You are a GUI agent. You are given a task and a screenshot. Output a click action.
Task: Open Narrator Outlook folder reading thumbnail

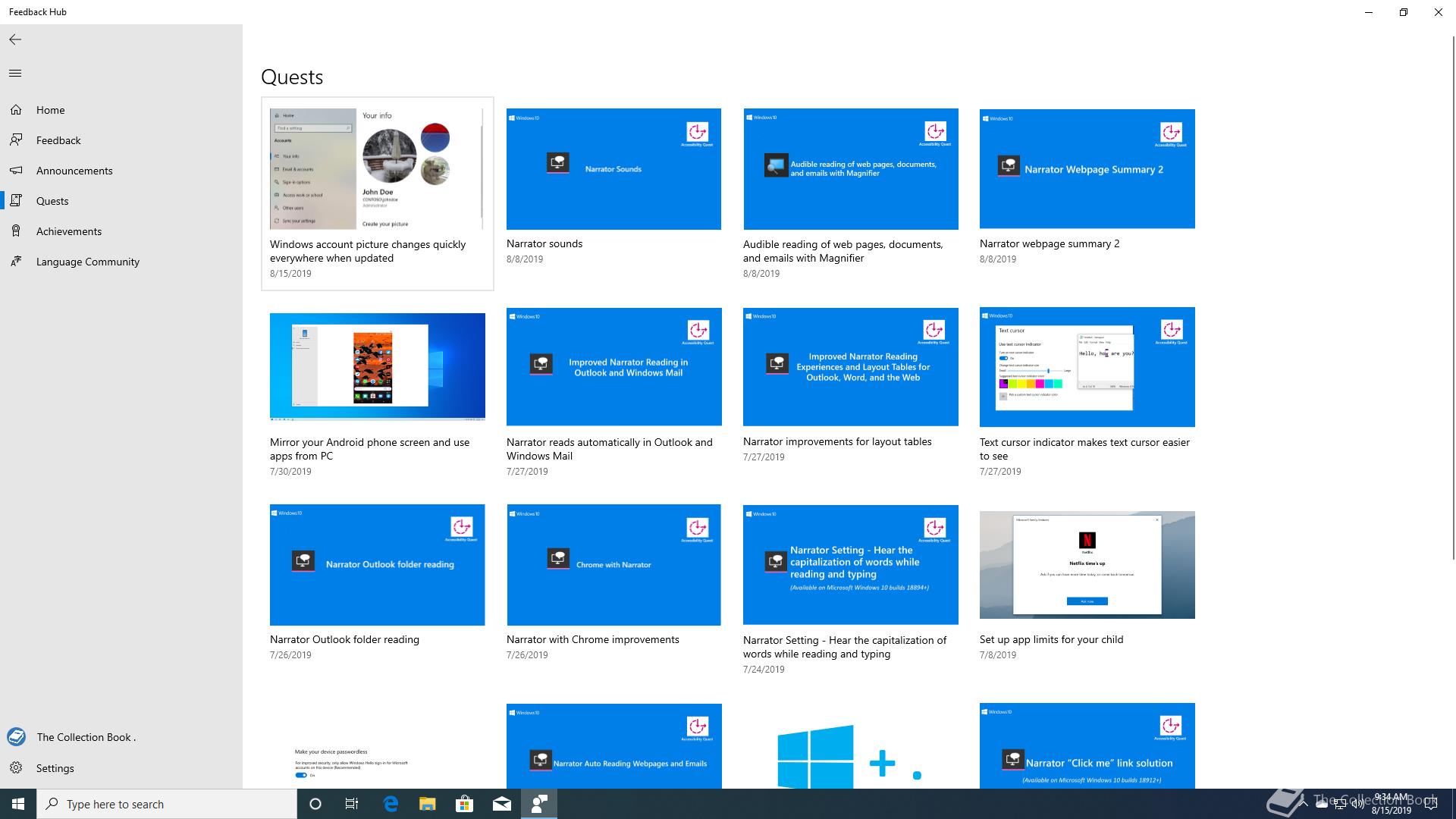[377, 565]
